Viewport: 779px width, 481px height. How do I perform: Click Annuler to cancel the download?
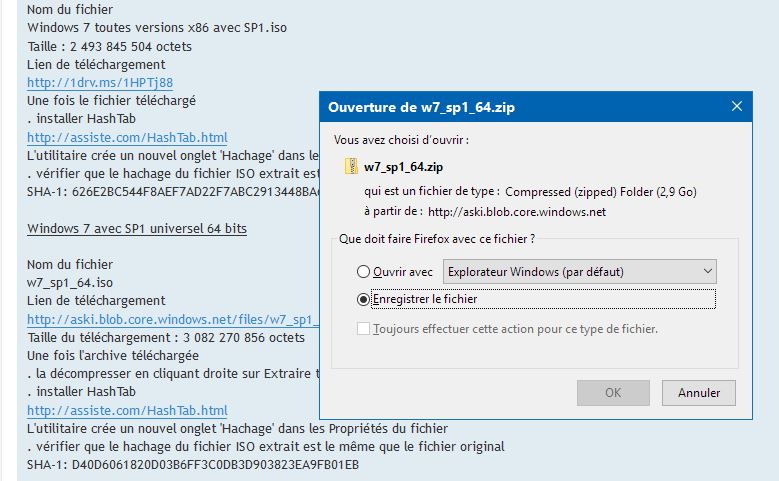click(x=699, y=393)
